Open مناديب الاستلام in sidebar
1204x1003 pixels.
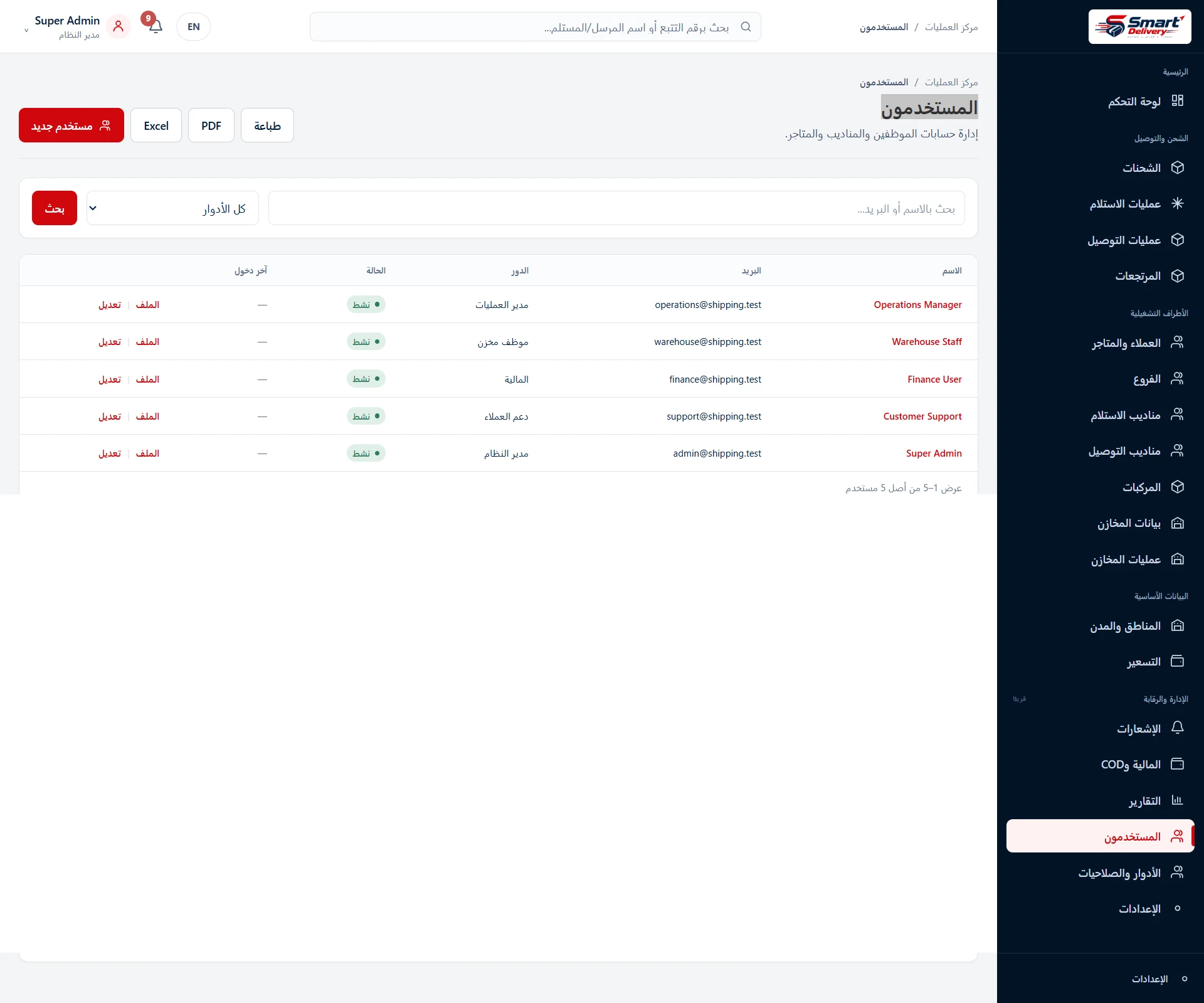coord(1100,415)
